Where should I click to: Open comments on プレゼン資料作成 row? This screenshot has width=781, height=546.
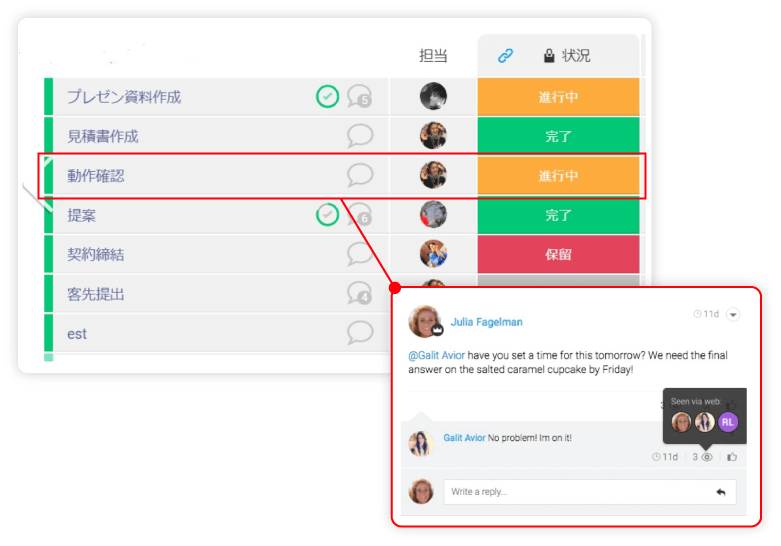pyautogui.click(x=360, y=96)
